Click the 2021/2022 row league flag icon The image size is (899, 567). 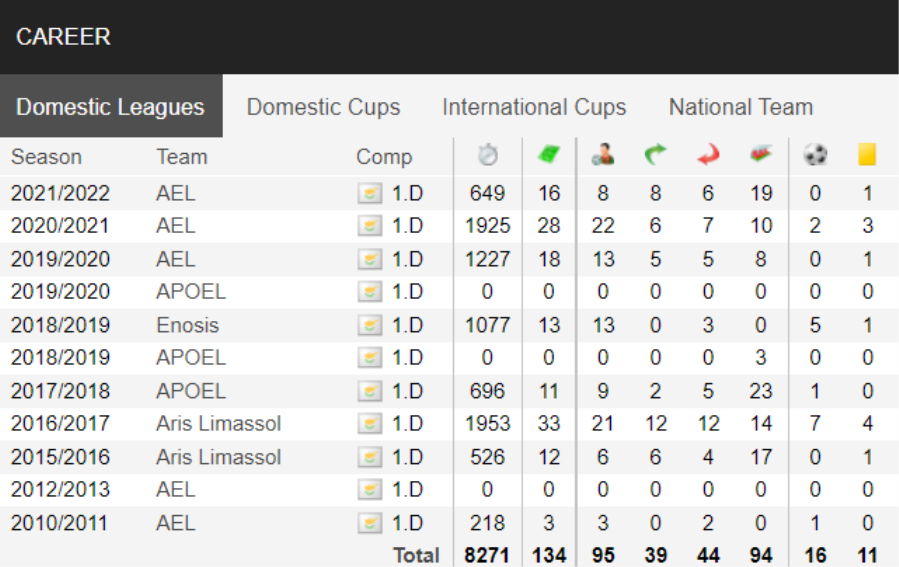(370, 194)
